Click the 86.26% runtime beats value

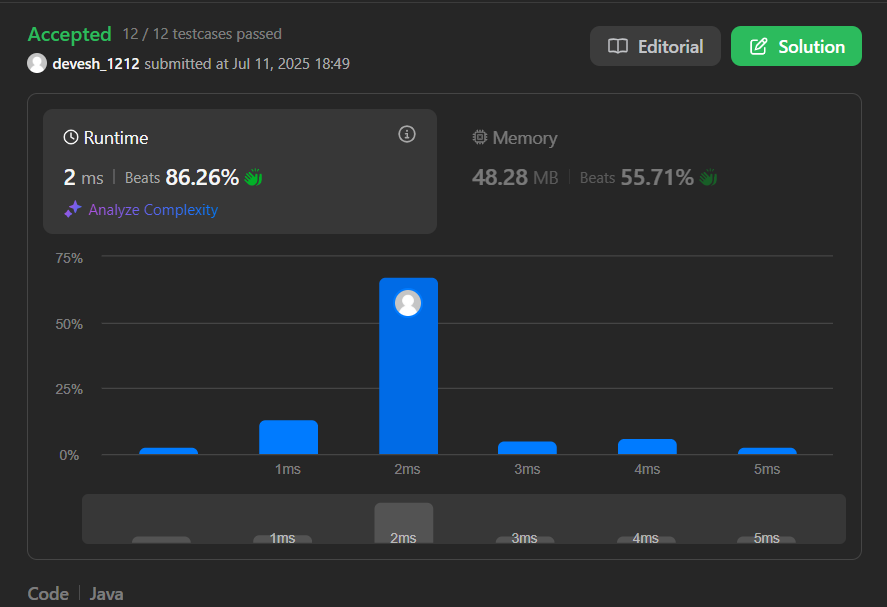click(202, 177)
